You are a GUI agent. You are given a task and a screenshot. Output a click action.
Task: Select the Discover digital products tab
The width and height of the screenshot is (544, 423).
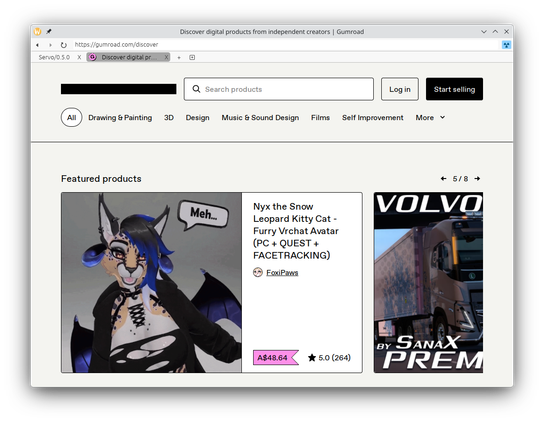pos(128,57)
